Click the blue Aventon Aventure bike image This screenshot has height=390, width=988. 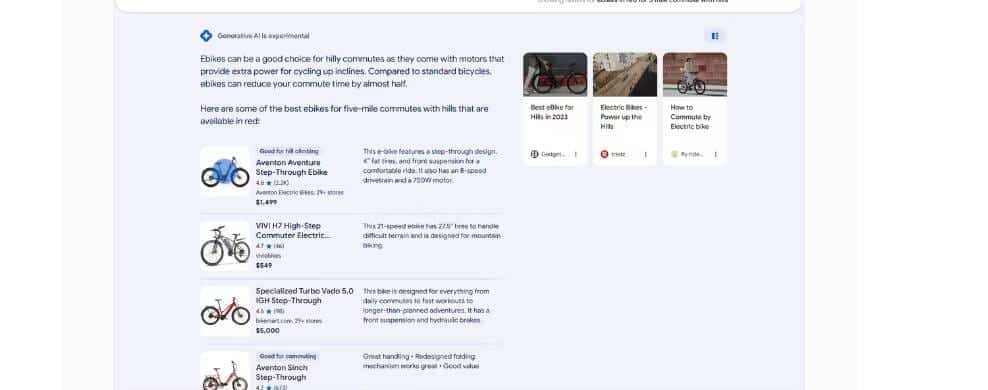click(225, 171)
